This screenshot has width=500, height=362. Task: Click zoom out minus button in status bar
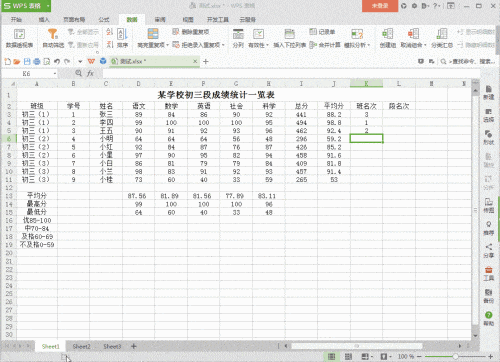click(x=419, y=357)
